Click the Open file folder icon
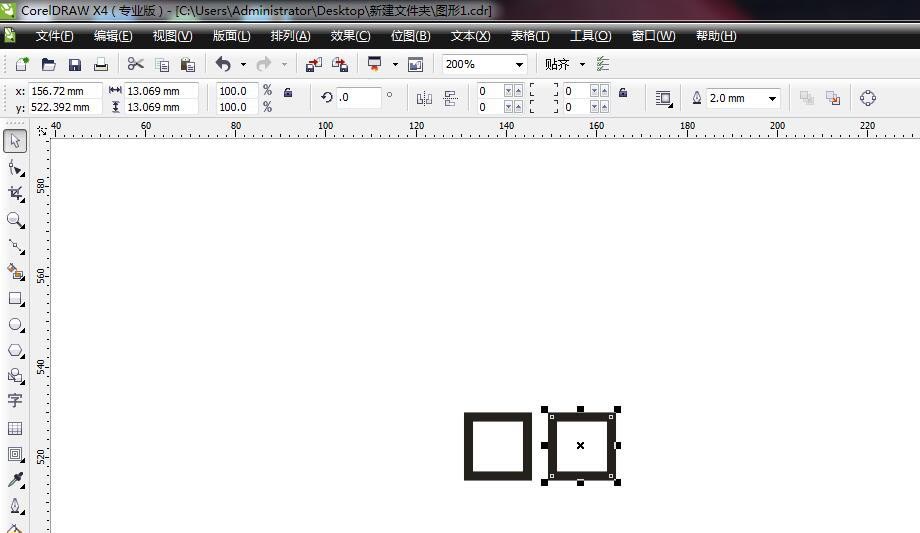This screenshot has width=920, height=533. pos(48,64)
